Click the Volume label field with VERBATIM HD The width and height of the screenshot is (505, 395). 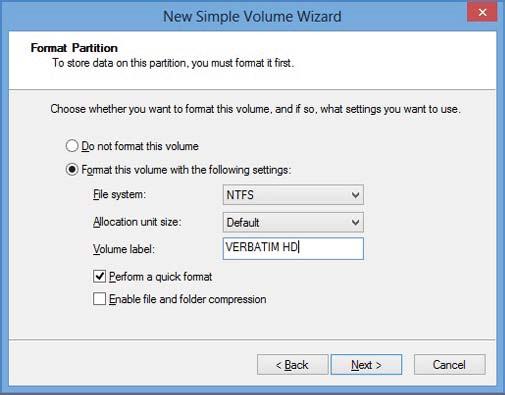point(293,248)
